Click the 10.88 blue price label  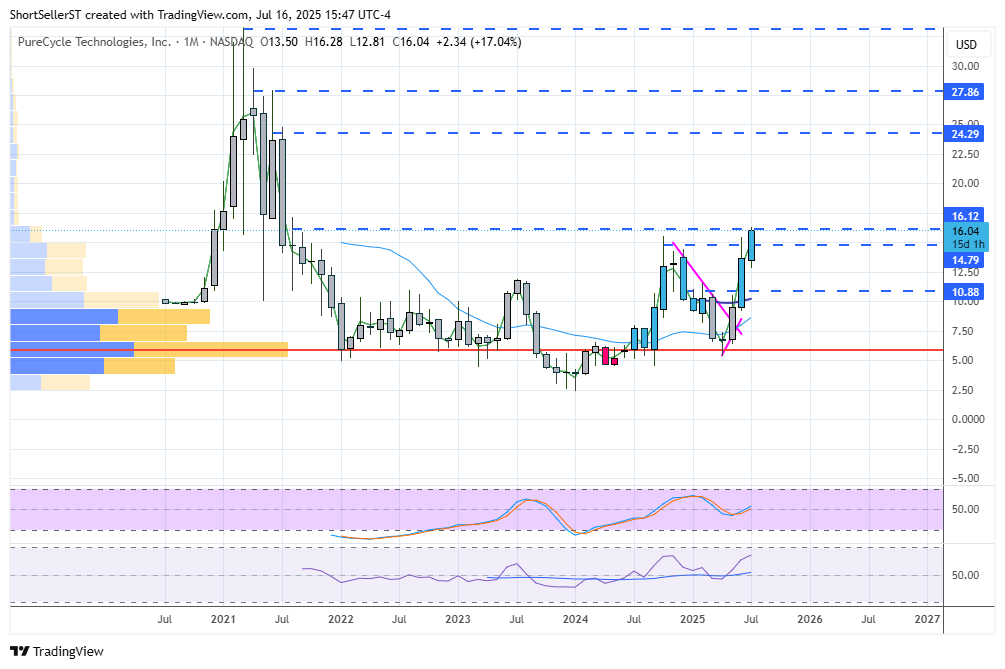pos(965,292)
